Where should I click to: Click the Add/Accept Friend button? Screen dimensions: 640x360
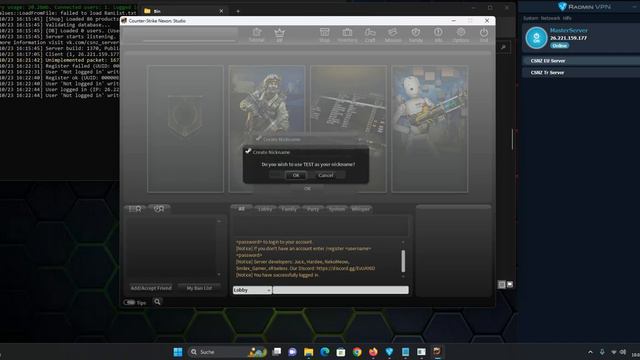pyautogui.click(x=151, y=288)
